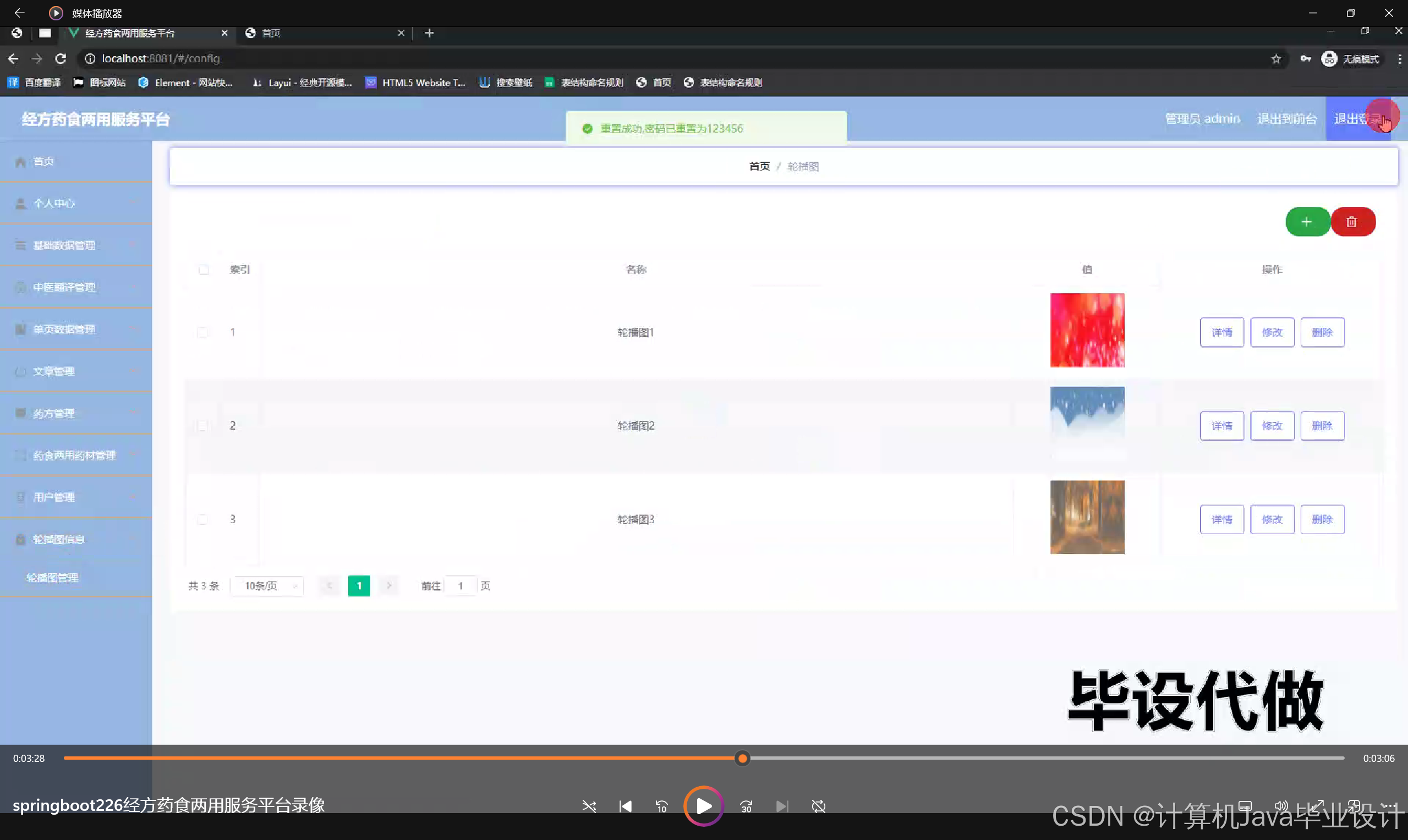Click the video progress slider handle
The image size is (1408, 840).
tap(742, 758)
